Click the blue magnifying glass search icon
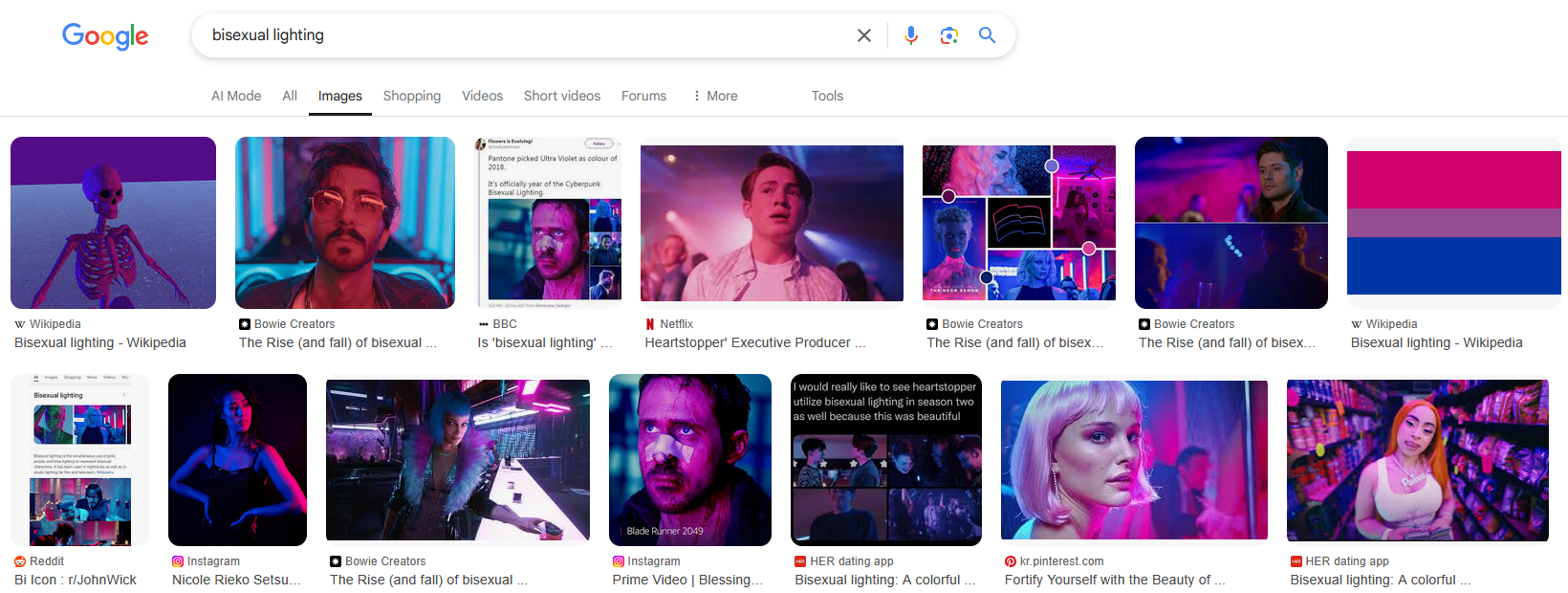 [x=987, y=35]
